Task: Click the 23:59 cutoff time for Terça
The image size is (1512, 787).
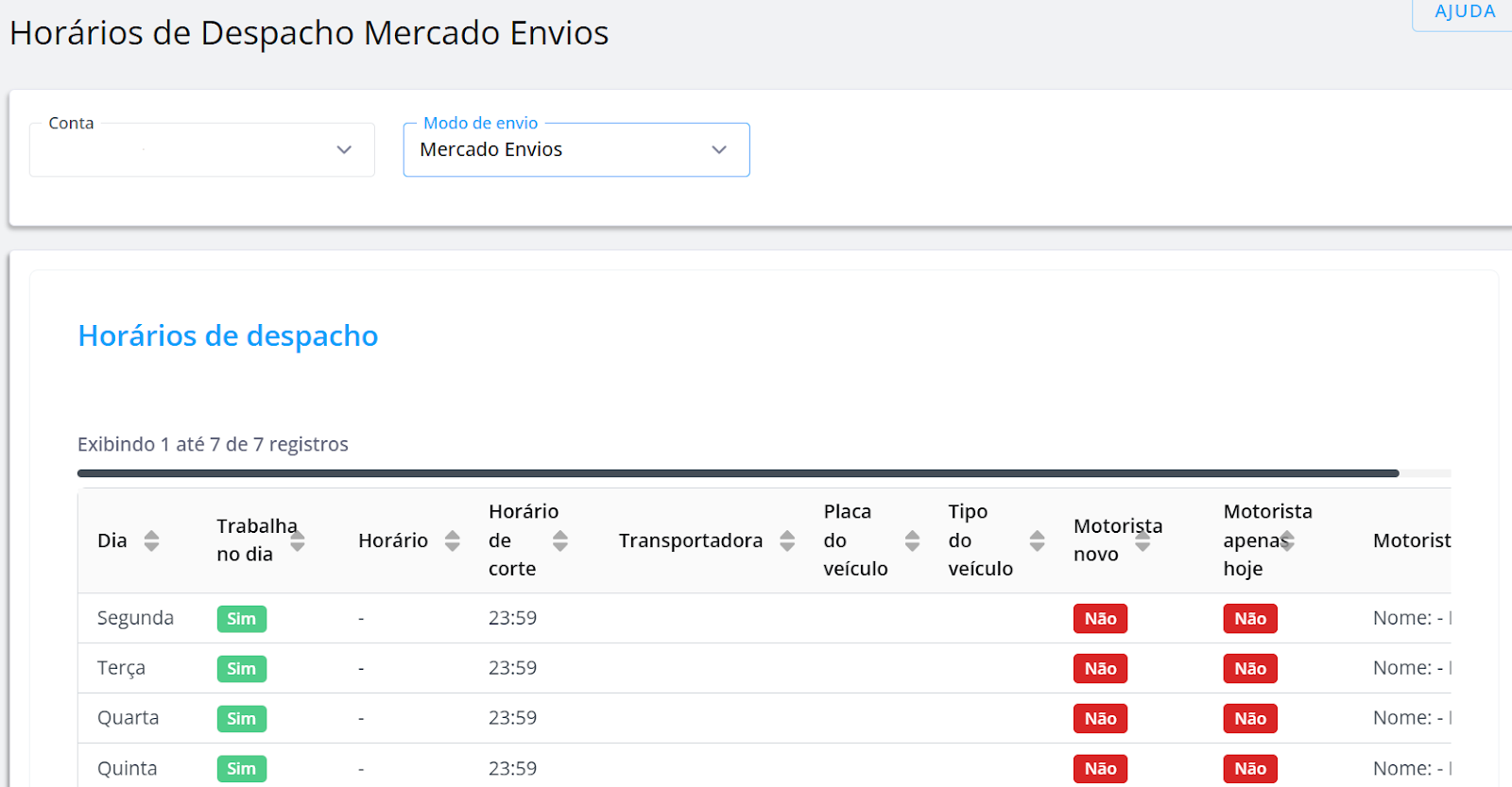Action: tap(512, 668)
